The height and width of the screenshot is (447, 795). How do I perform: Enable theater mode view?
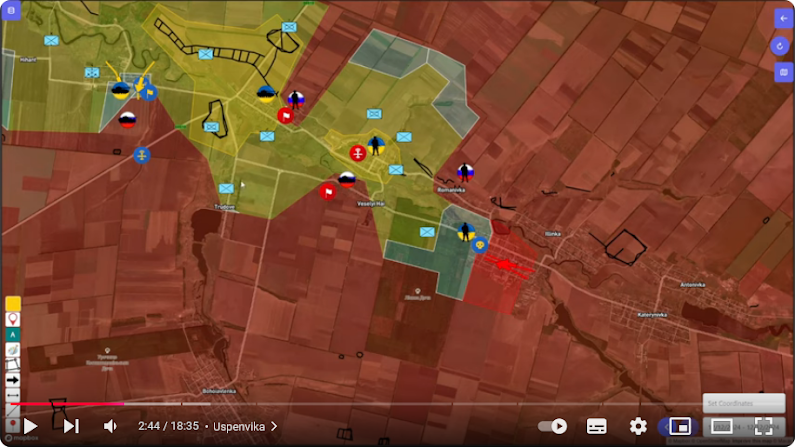[721, 426]
